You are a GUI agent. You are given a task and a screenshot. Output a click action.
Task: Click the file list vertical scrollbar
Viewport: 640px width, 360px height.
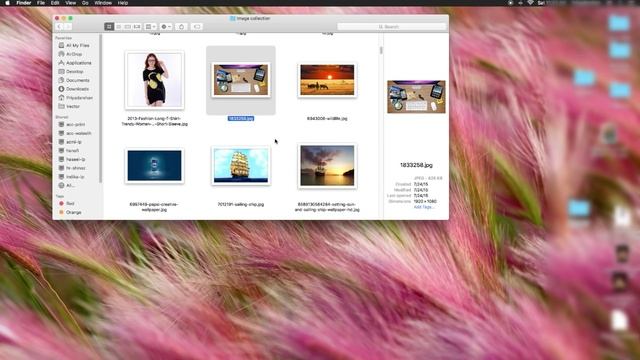click(381, 50)
